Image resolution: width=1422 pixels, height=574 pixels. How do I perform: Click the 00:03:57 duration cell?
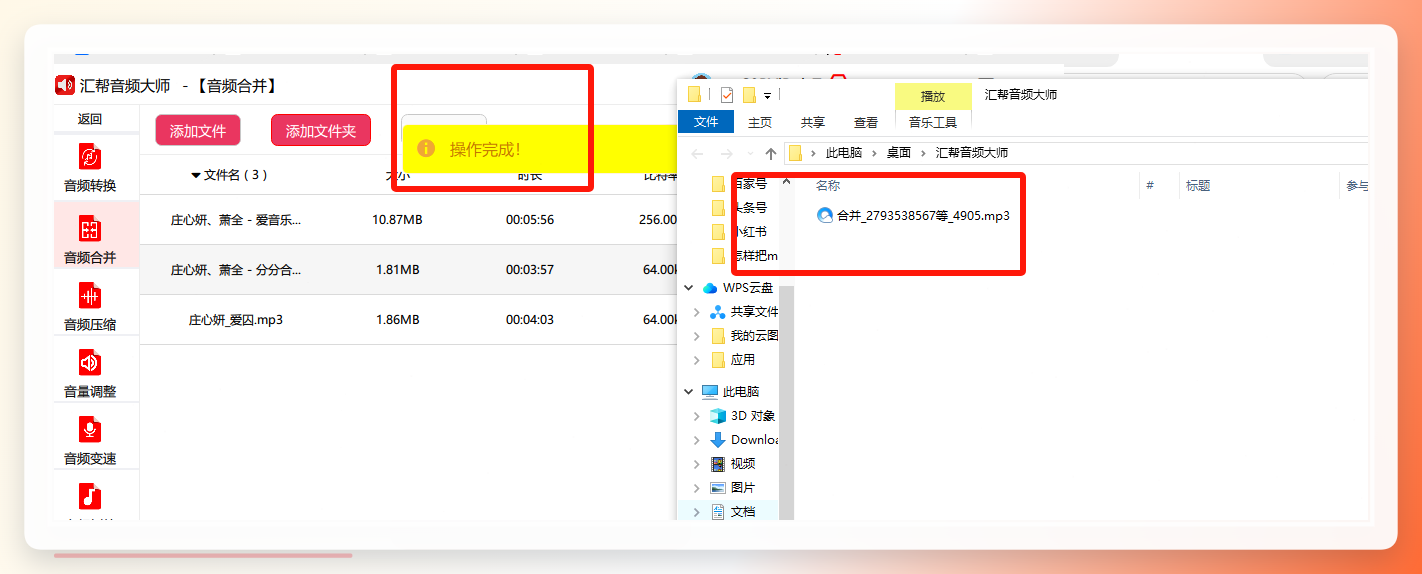530,270
